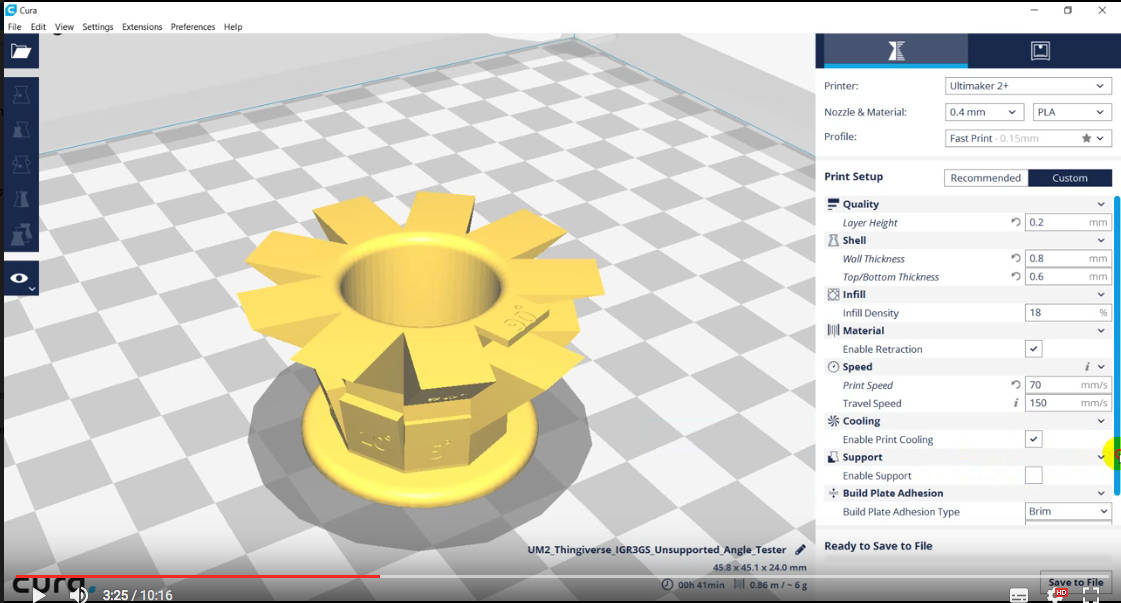Click the info icon beside Travel Speed

1015,403
